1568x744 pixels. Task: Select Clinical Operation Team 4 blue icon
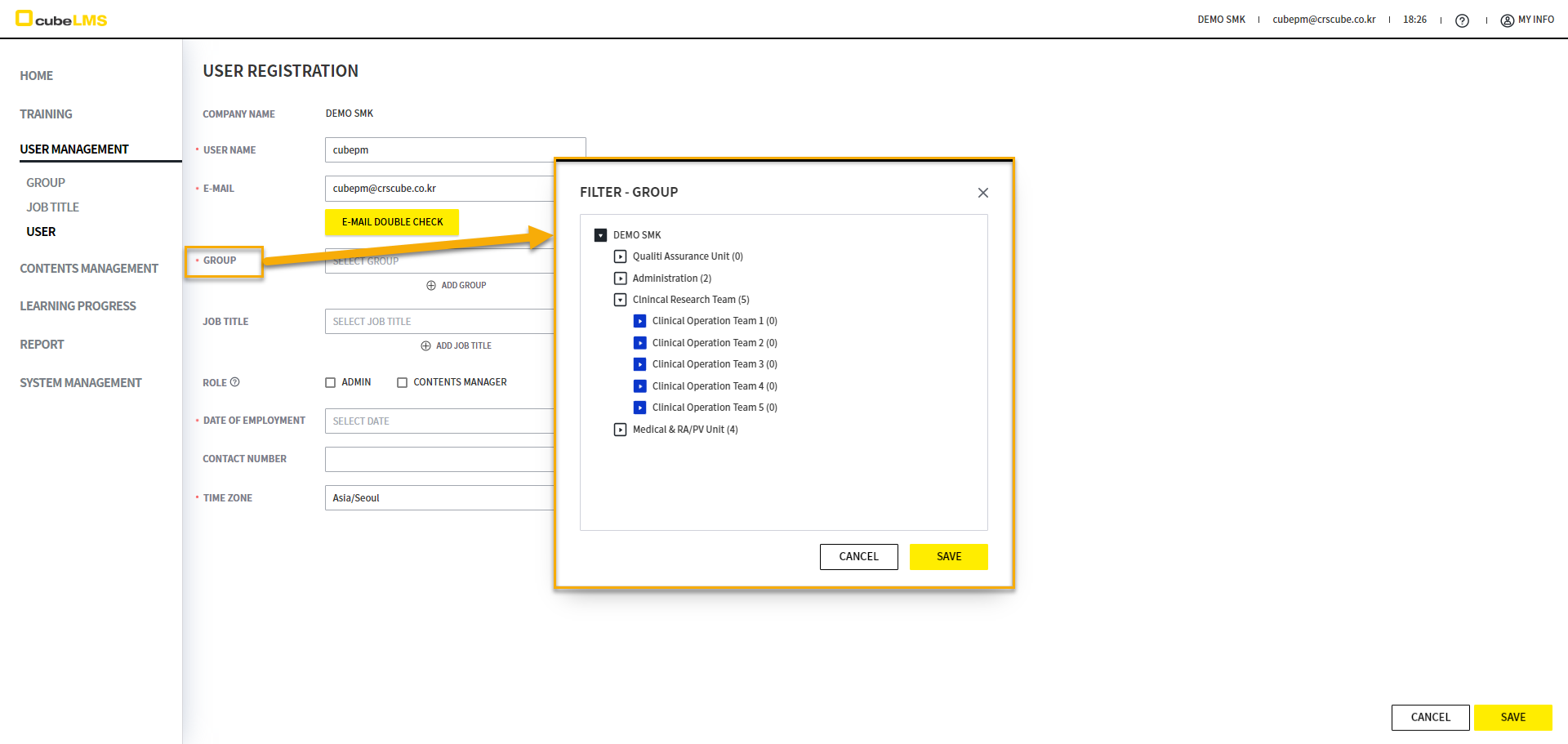click(639, 386)
